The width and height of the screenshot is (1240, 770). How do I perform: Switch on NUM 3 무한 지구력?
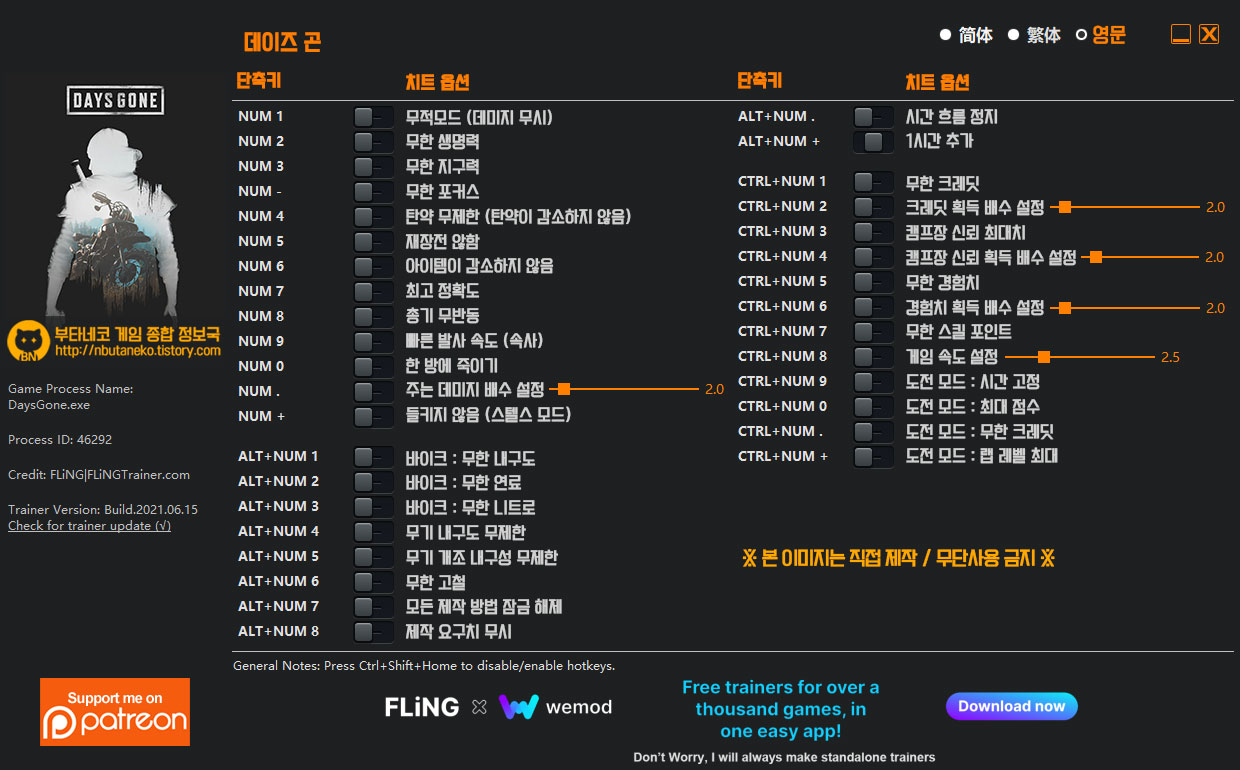click(x=373, y=167)
